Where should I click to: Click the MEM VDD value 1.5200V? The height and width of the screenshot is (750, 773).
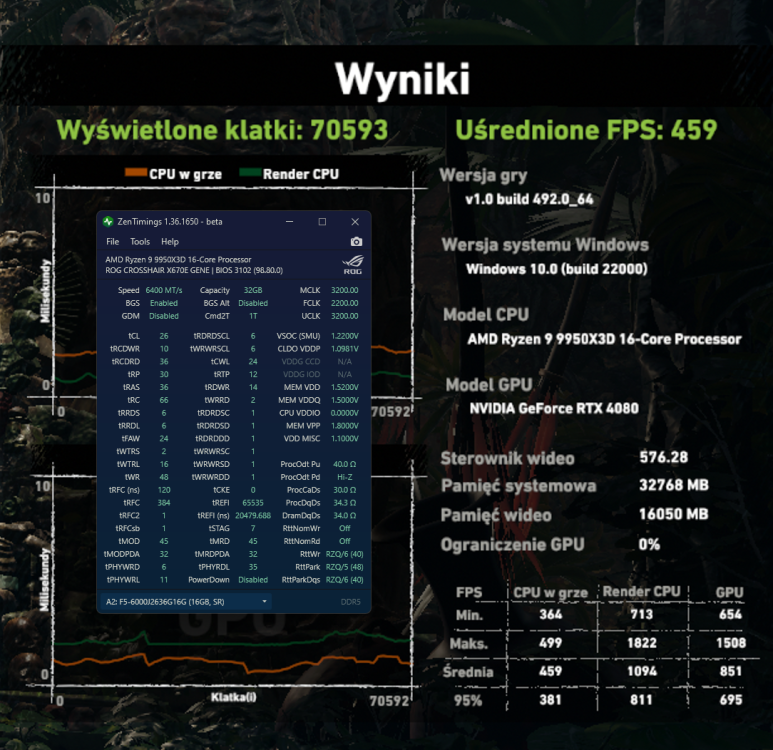345,387
